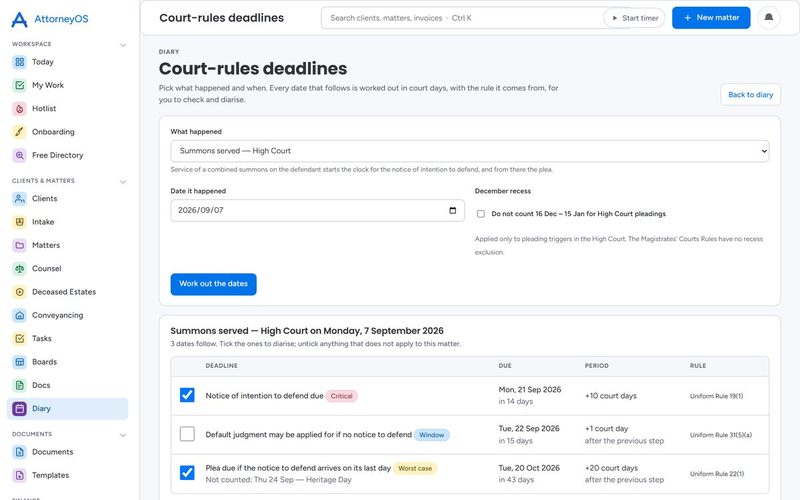This screenshot has width=800, height=500.
Task: Start the timer
Action: click(634, 18)
